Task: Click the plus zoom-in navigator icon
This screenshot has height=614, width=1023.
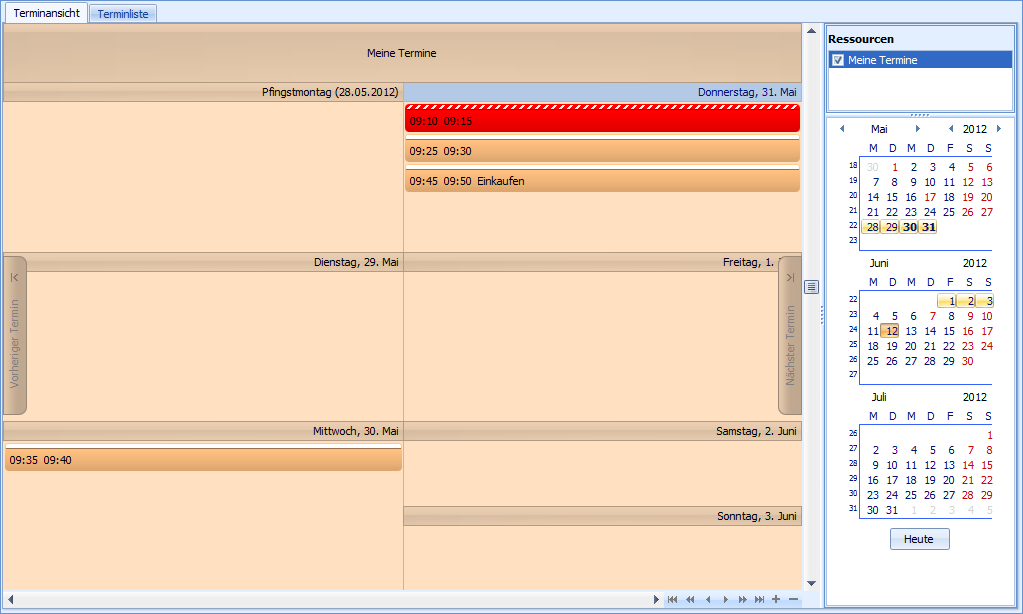Action: point(776,599)
